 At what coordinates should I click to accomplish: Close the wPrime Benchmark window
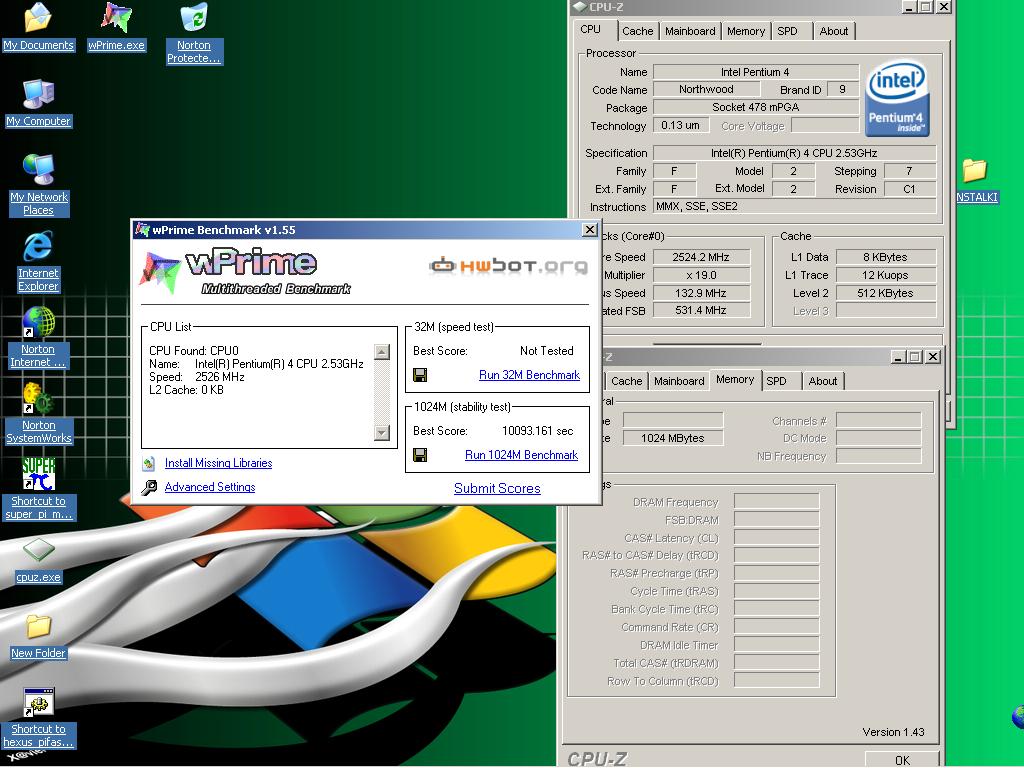tap(589, 229)
